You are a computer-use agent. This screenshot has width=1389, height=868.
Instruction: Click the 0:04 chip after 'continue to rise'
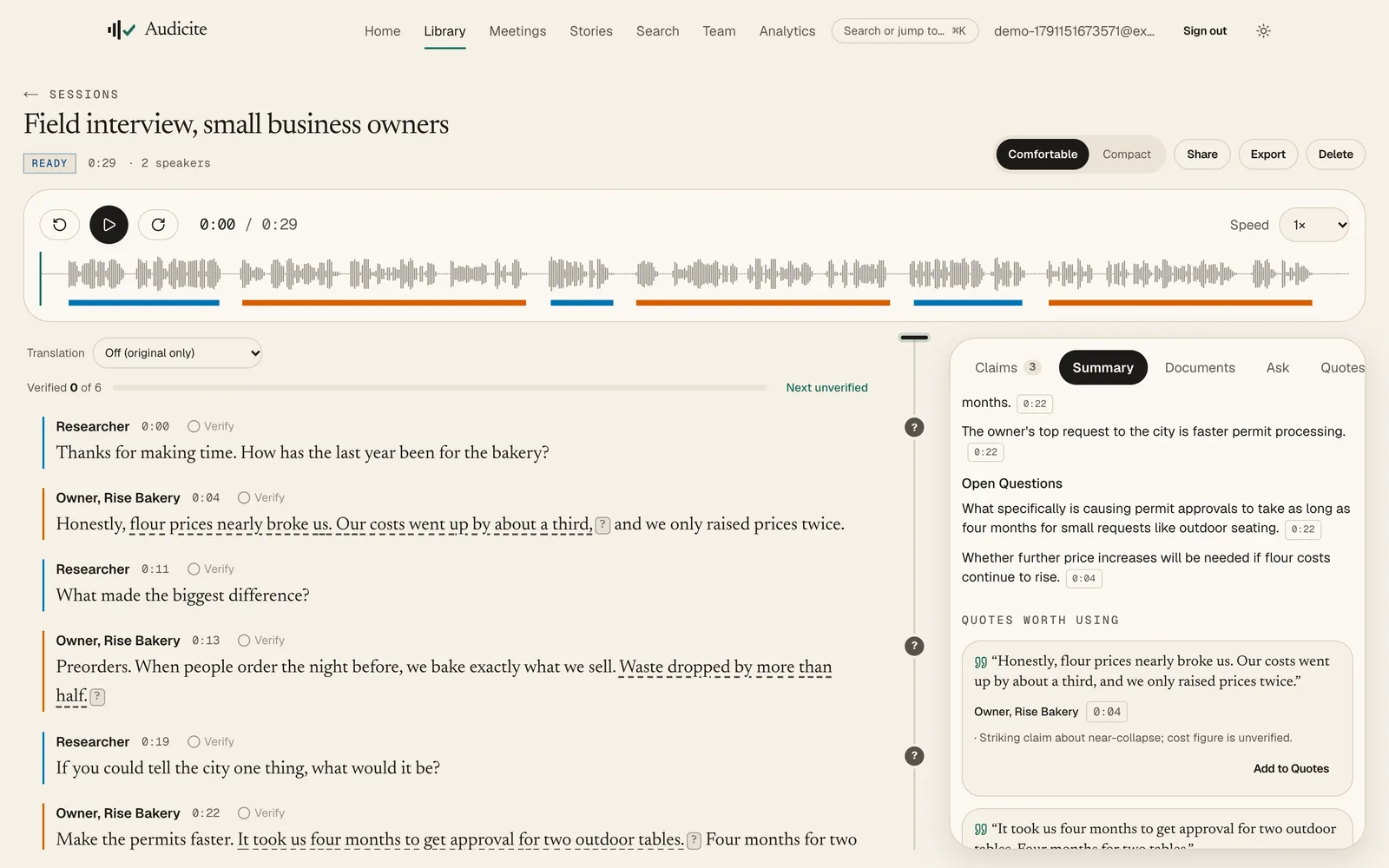[x=1083, y=578]
